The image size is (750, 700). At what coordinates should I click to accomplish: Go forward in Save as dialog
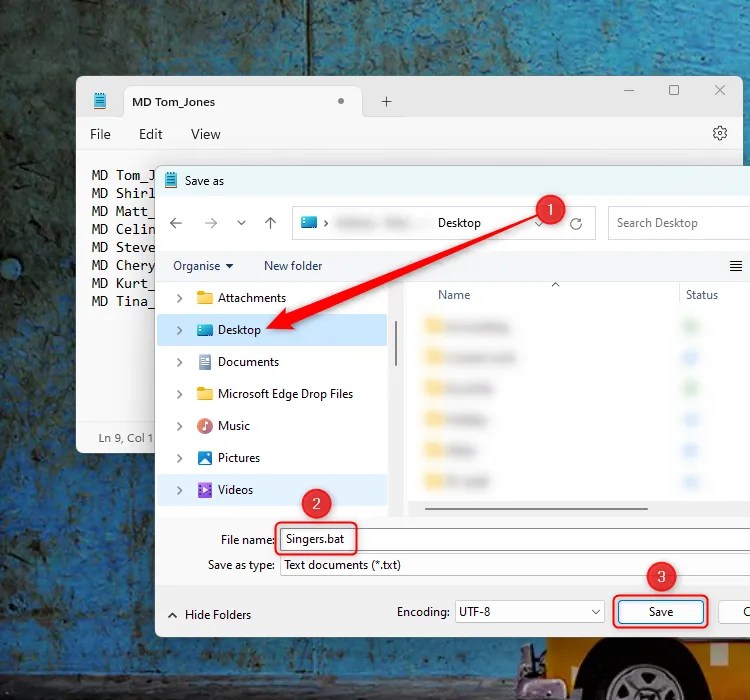pos(211,222)
